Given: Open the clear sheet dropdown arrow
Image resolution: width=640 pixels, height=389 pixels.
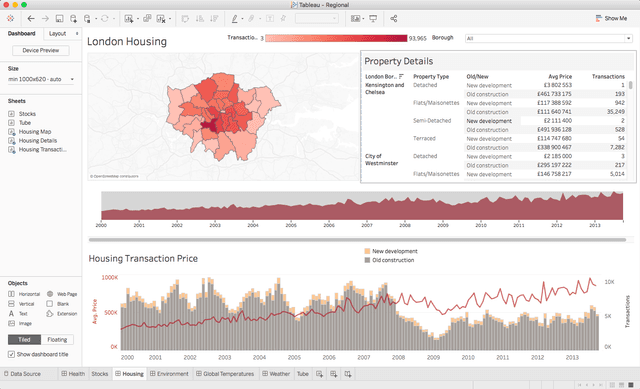Looking at the screenshot, I should tap(170, 18).
